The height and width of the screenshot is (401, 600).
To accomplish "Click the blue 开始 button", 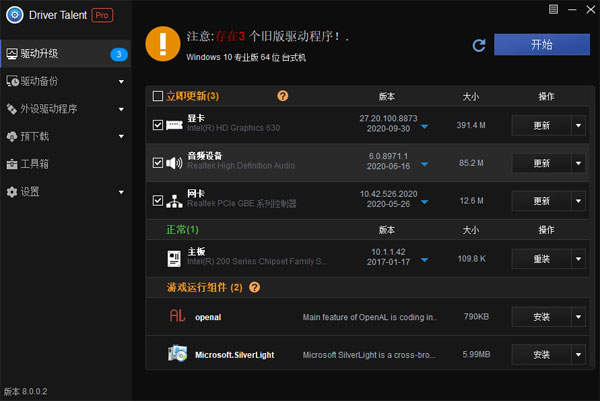I will [x=542, y=45].
